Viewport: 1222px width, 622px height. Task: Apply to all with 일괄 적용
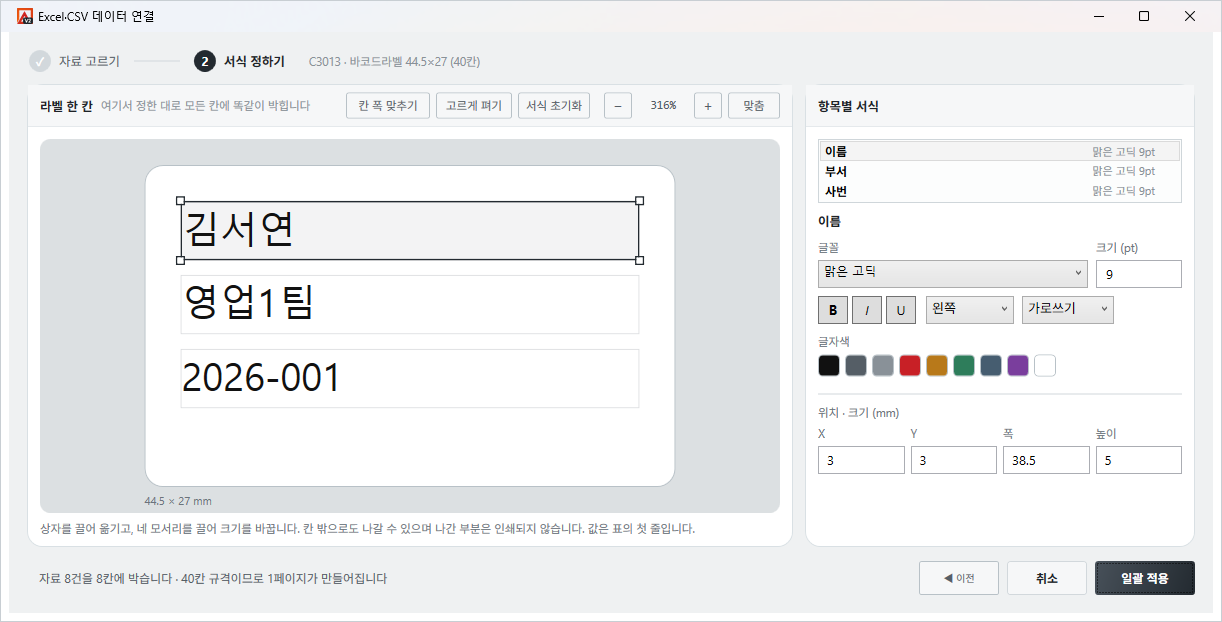[x=1145, y=578]
